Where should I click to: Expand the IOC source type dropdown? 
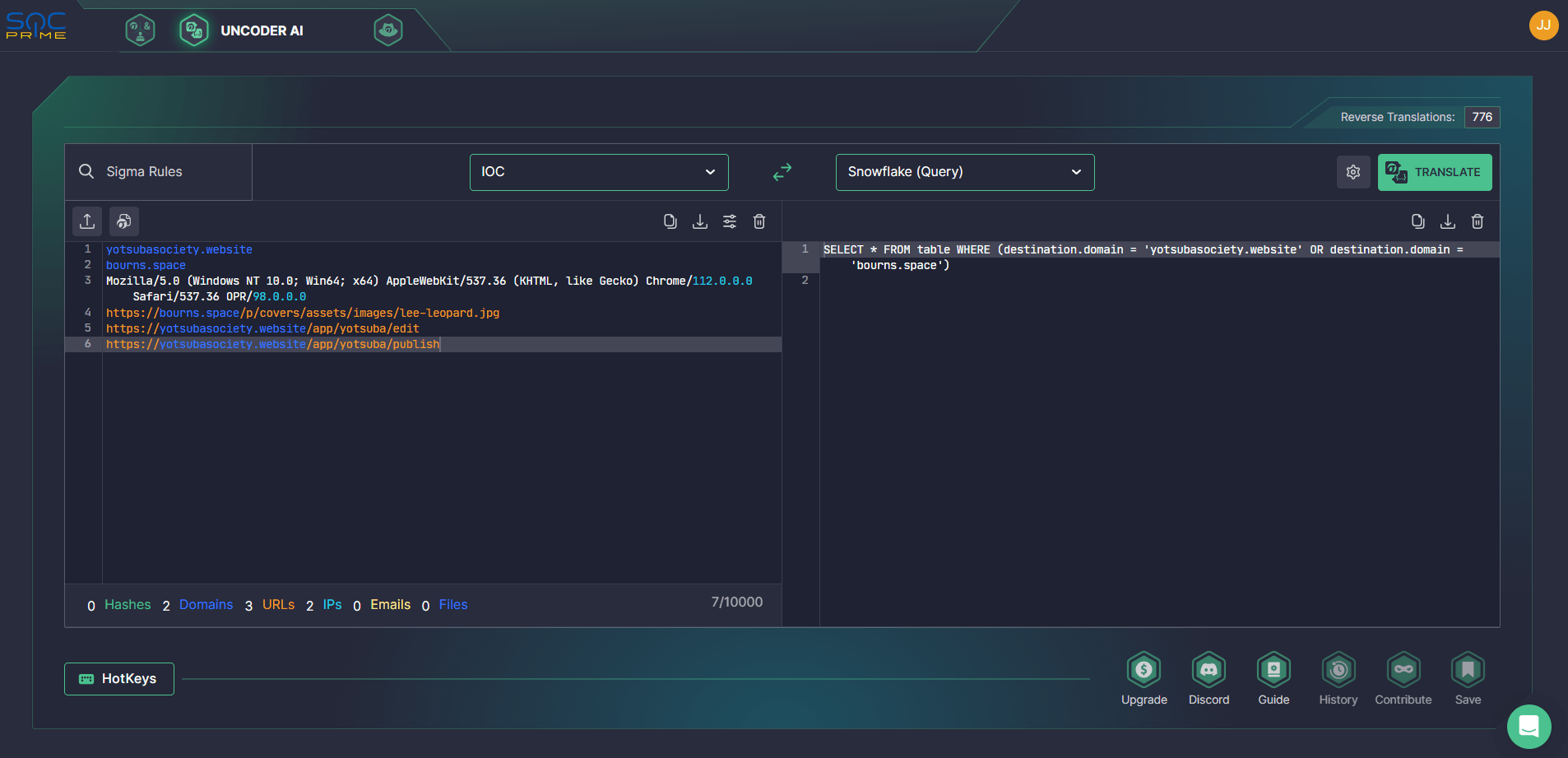tap(598, 172)
